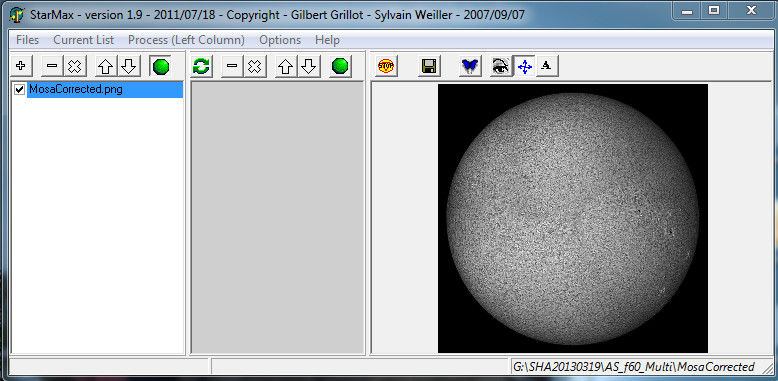
Task: Open the Files menu
Action: (x=27, y=40)
